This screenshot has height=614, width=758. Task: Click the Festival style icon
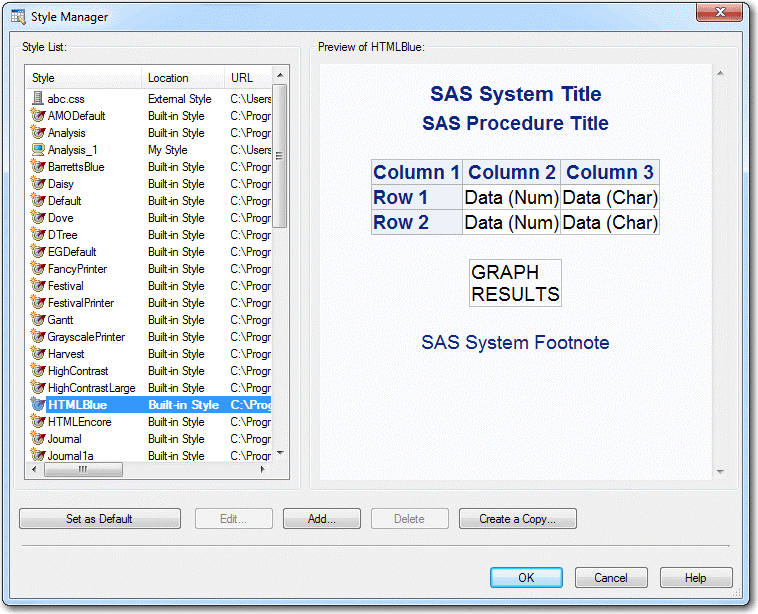click(x=38, y=286)
